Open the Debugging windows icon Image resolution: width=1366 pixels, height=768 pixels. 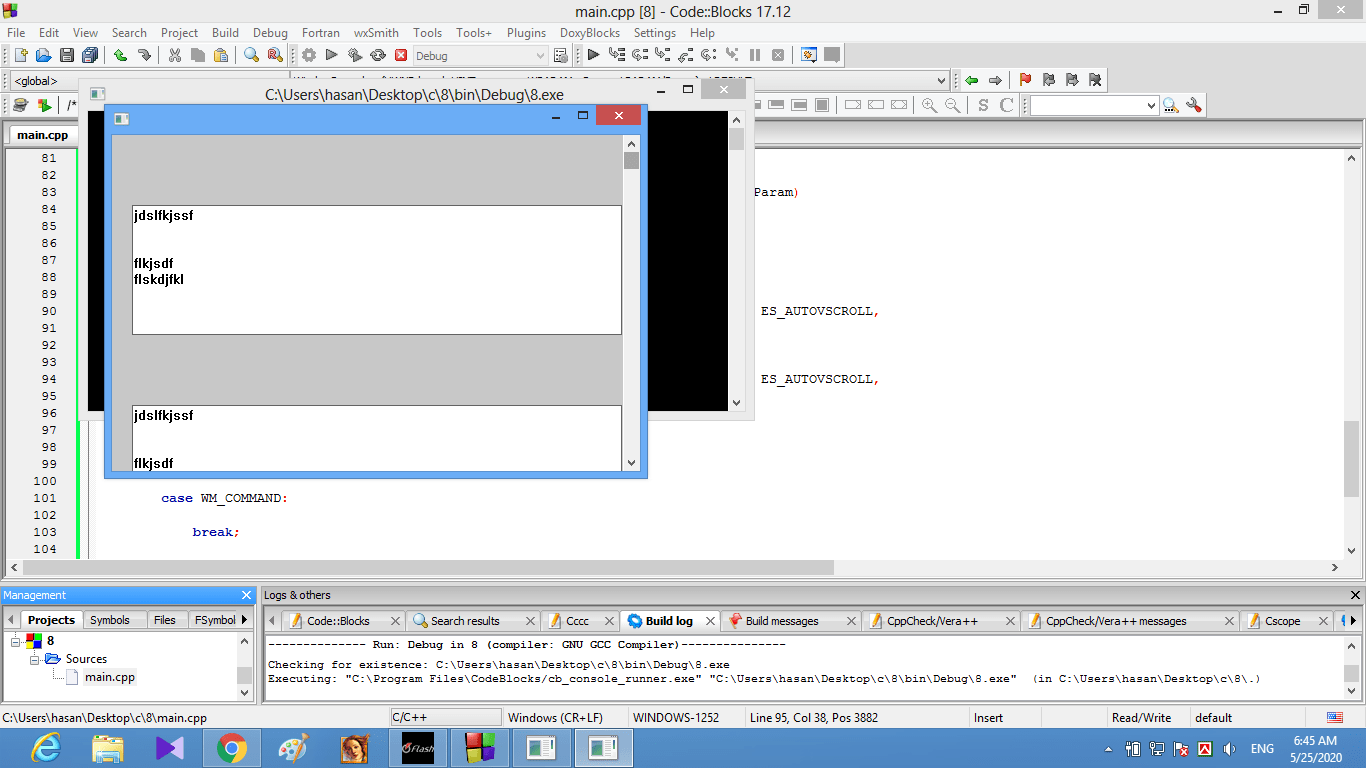coord(809,55)
